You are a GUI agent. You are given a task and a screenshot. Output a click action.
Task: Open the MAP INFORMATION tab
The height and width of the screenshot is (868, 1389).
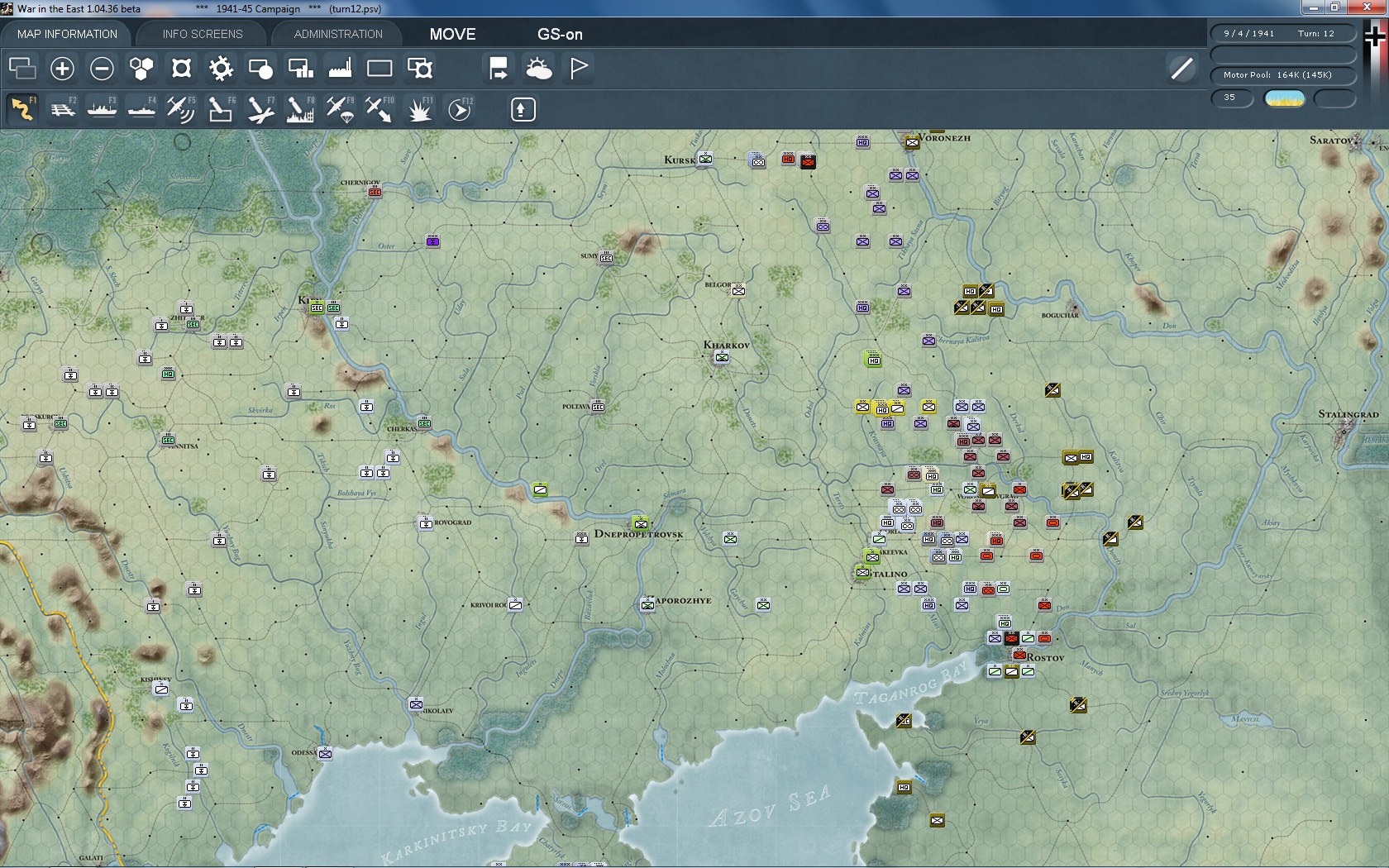[67, 34]
